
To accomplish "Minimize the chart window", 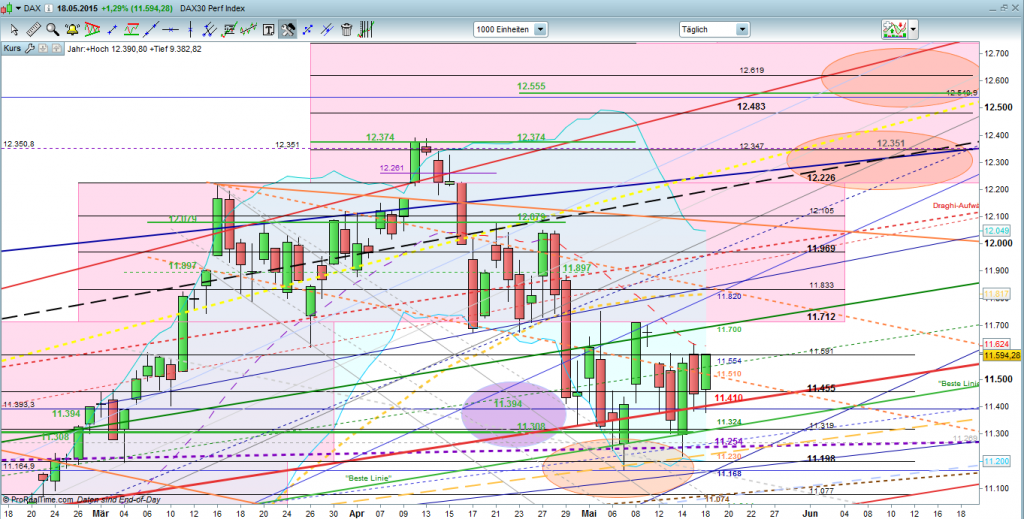I will 993,8.
